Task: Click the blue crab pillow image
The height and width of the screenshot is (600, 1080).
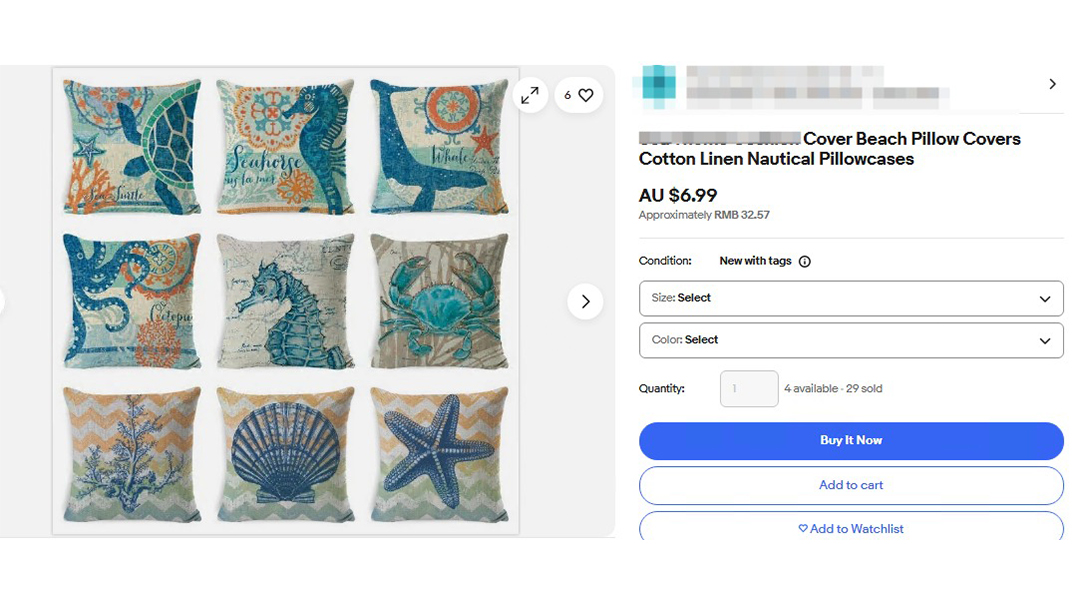Action: (439, 301)
